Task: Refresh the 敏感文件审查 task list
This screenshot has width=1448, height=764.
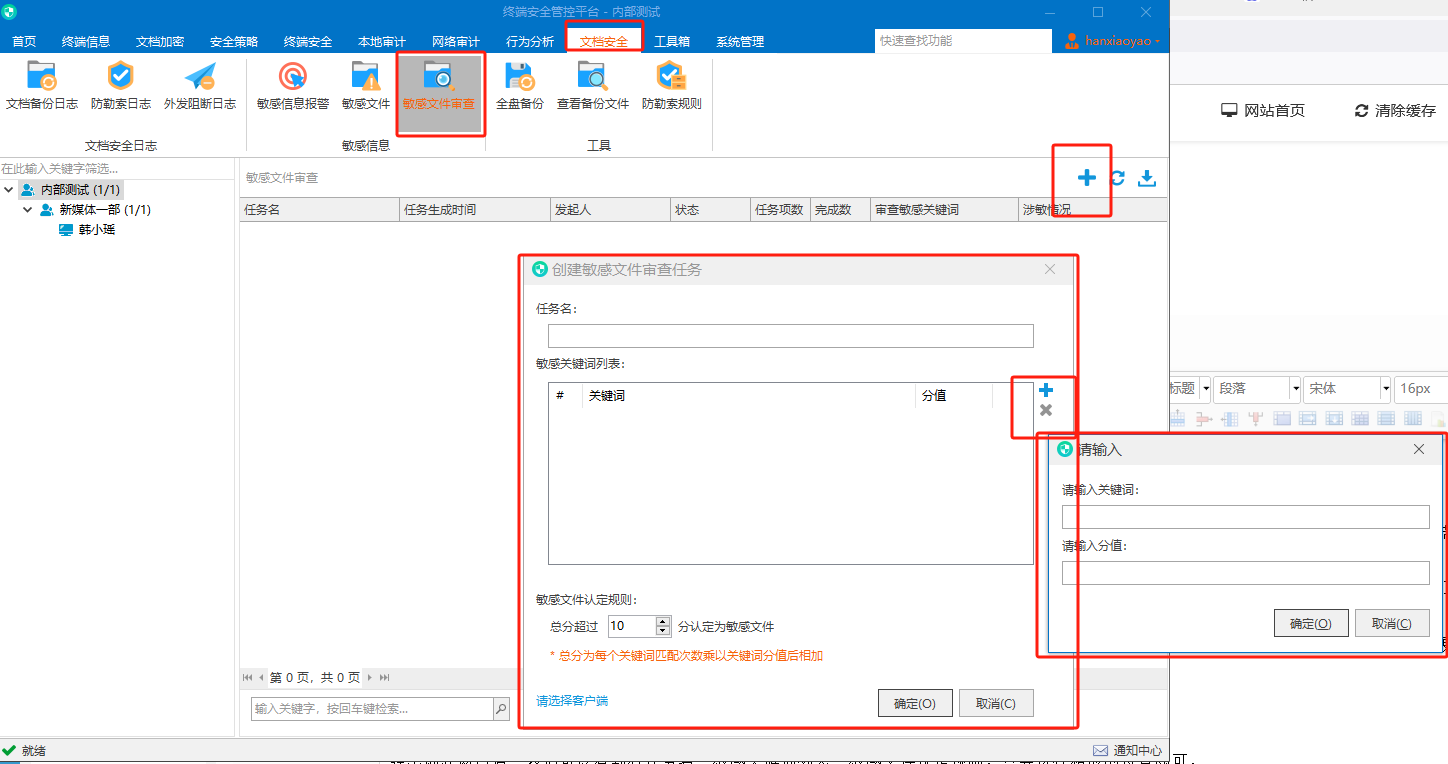Action: [1117, 178]
